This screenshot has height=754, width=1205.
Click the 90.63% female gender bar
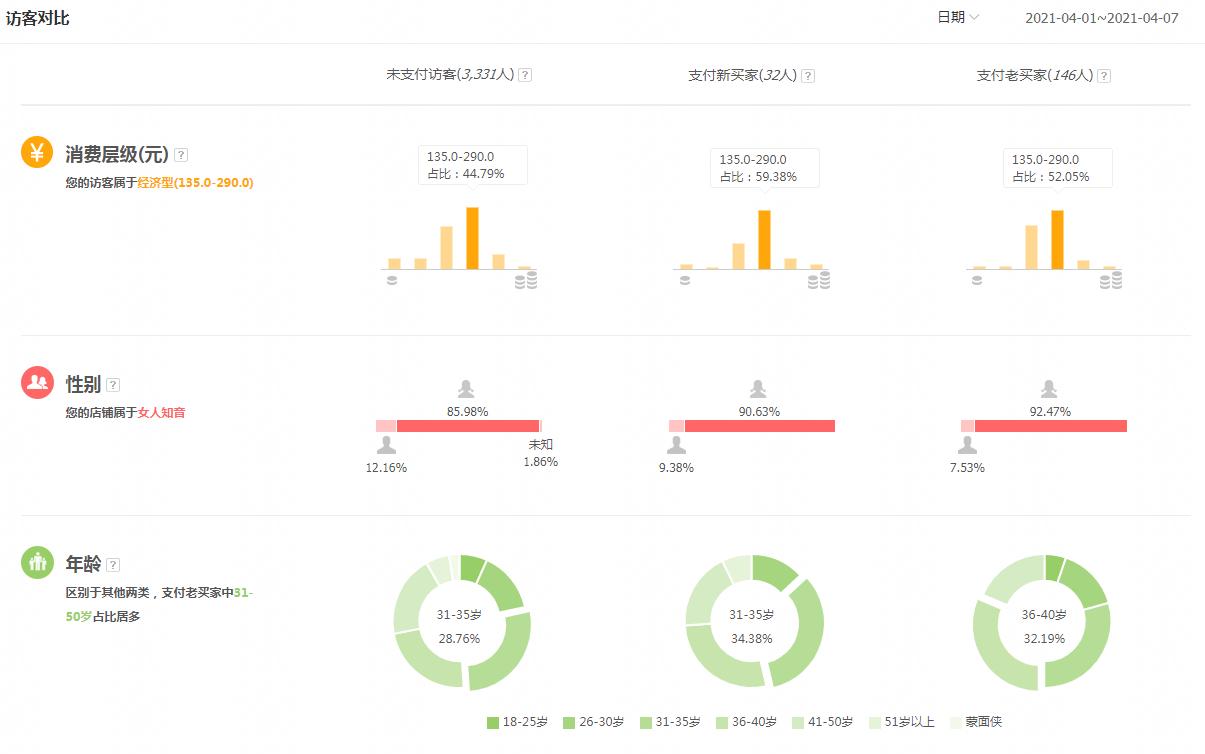click(x=760, y=426)
